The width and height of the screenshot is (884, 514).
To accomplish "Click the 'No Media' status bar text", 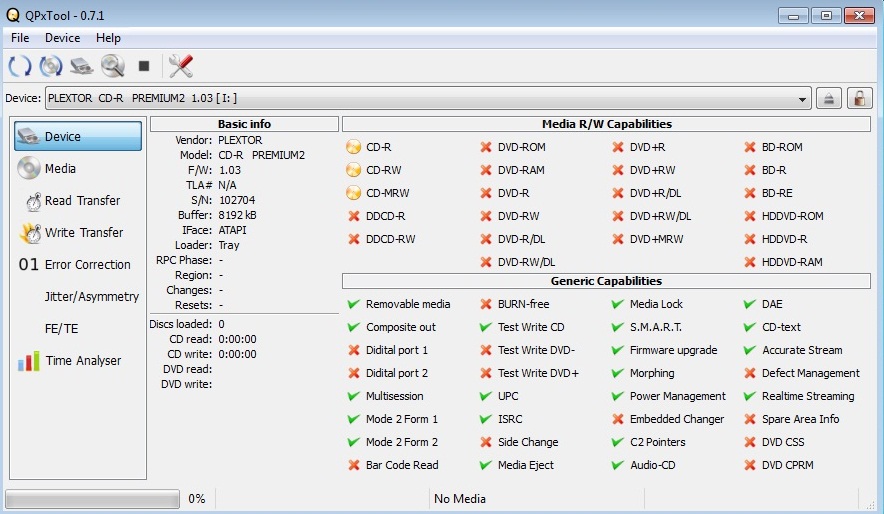I will click(459, 499).
